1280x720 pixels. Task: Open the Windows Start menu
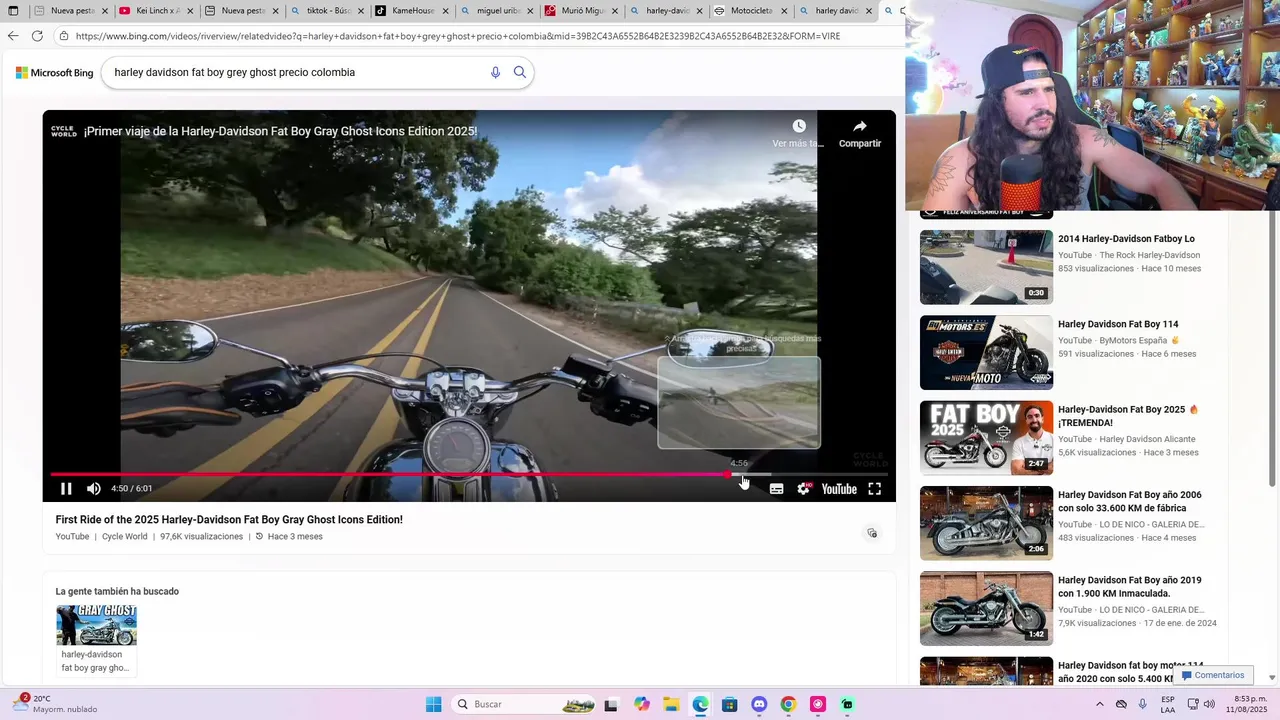point(433,704)
